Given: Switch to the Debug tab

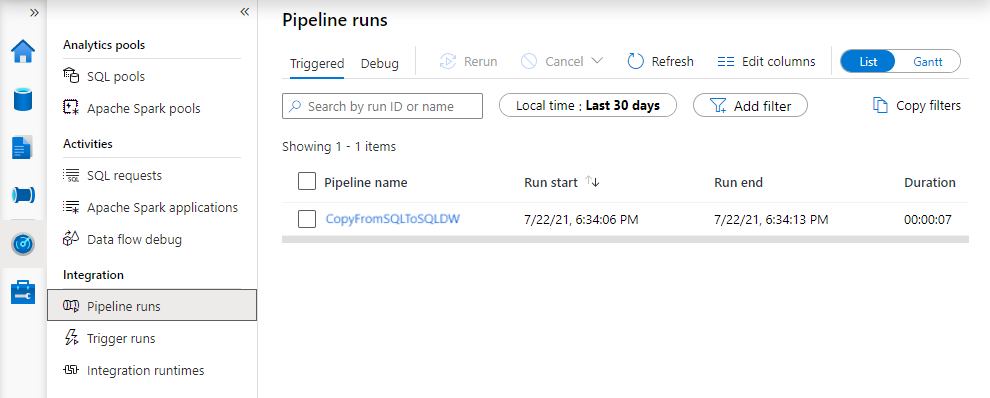Looking at the screenshot, I should tap(379, 63).
